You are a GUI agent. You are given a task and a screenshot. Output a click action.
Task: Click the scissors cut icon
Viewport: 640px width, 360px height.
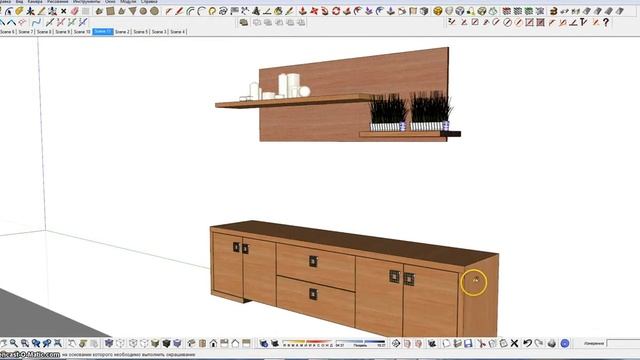[481, 343]
